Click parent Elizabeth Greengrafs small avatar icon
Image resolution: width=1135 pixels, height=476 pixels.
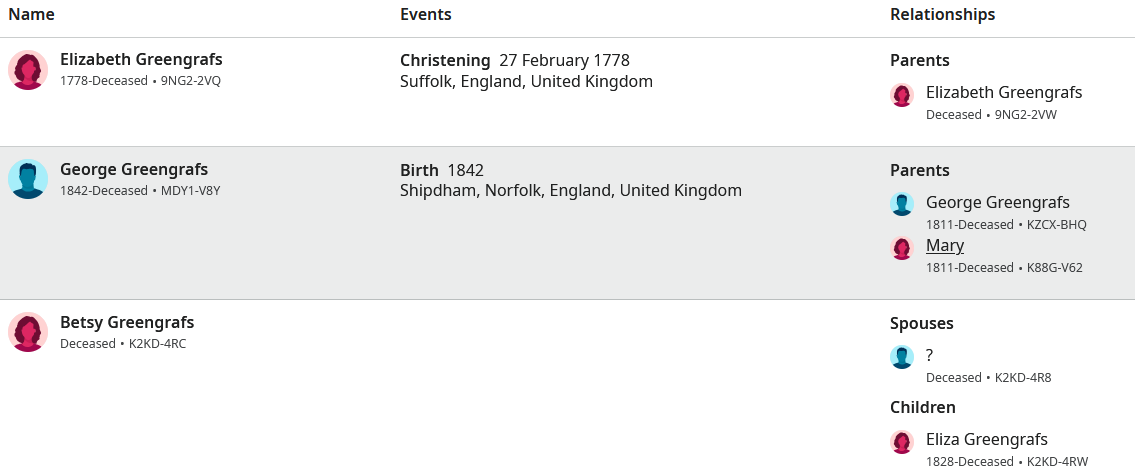pos(902,95)
